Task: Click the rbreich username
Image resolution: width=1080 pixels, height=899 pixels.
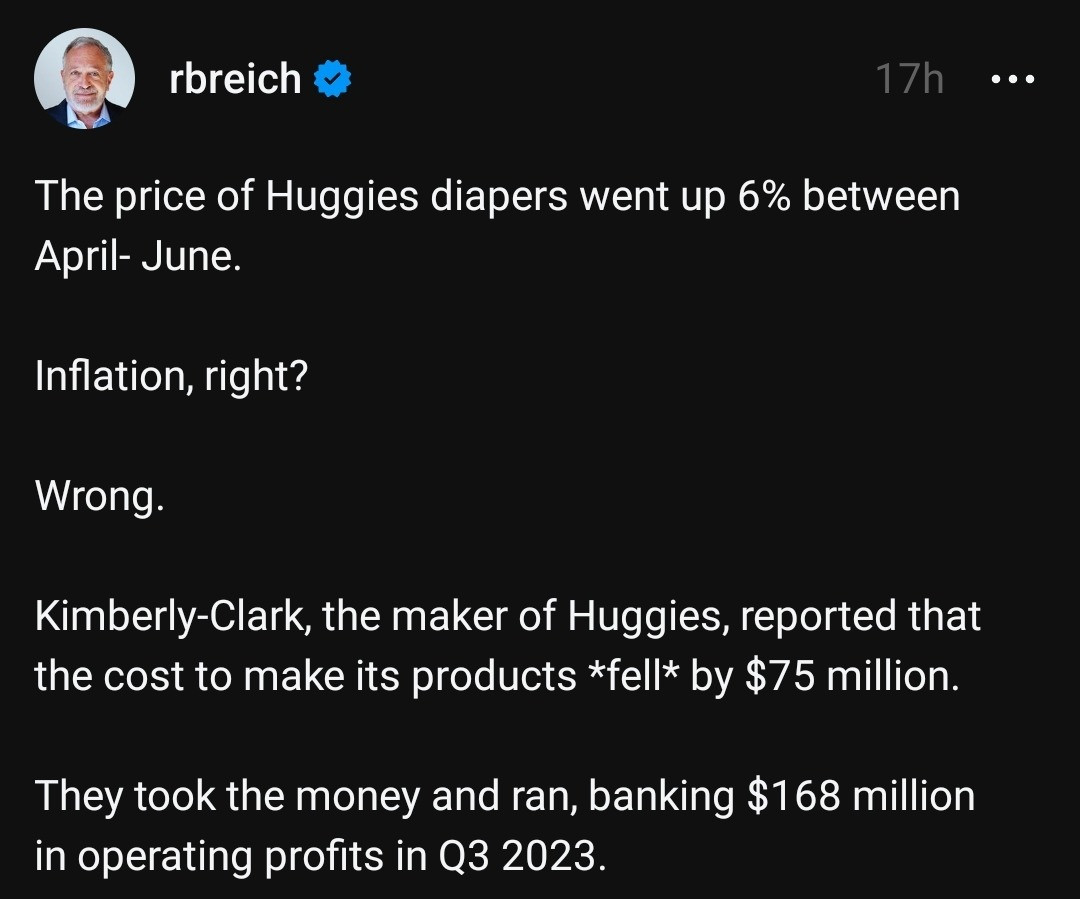Action: click(x=235, y=79)
